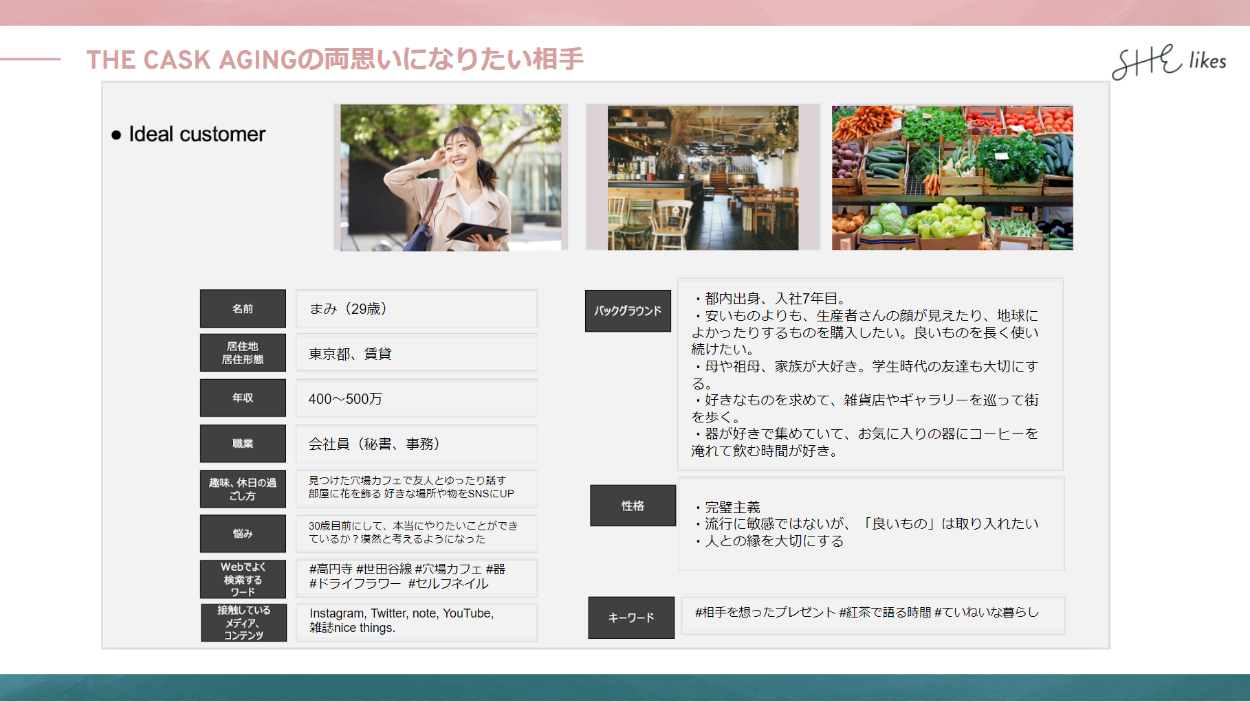The width and height of the screenshot is (1250, 702).
Task: Select the 会社員（秘書、事務） occupation field
Action: 417,443
